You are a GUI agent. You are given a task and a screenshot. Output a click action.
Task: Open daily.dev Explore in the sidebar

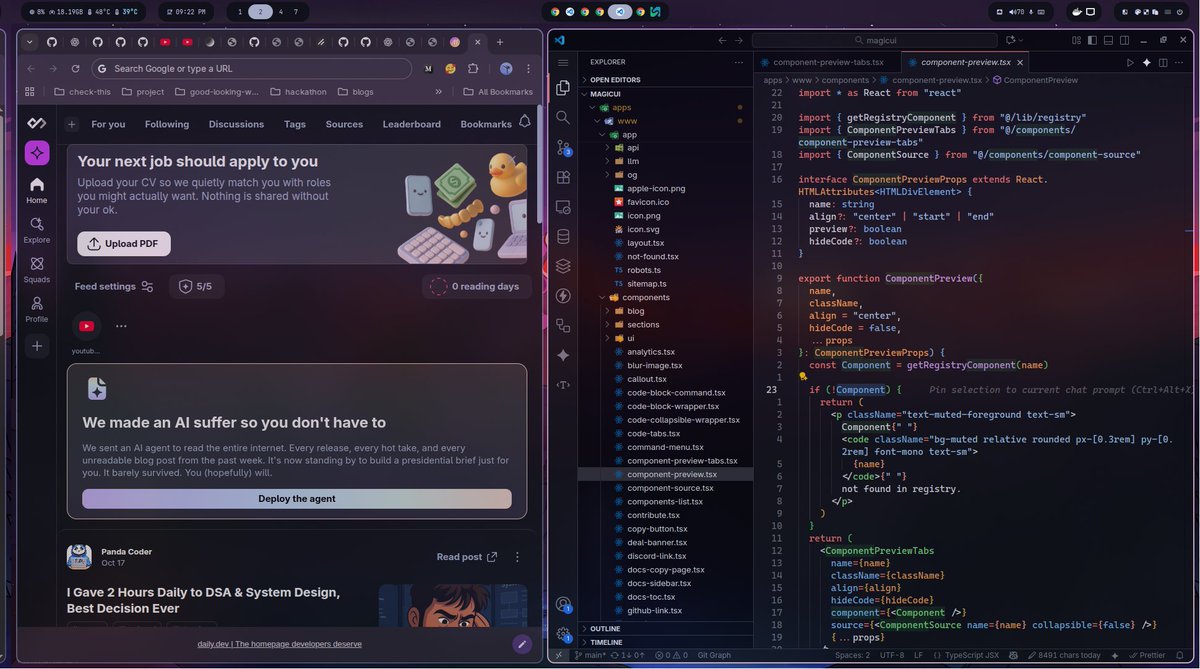pyautogui.click(x=37, y=230)
